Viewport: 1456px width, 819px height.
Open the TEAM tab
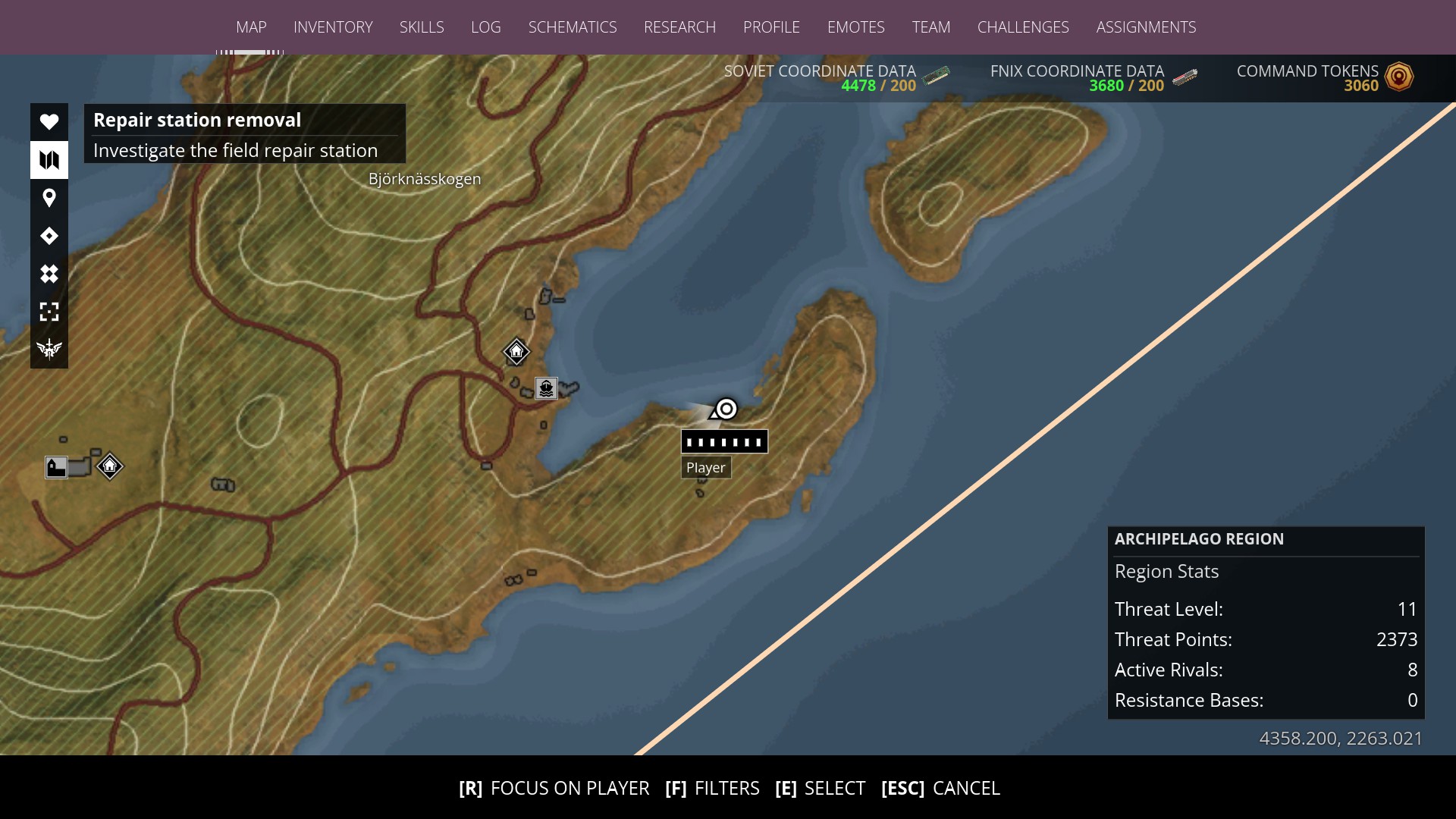[x=930, y=27]
